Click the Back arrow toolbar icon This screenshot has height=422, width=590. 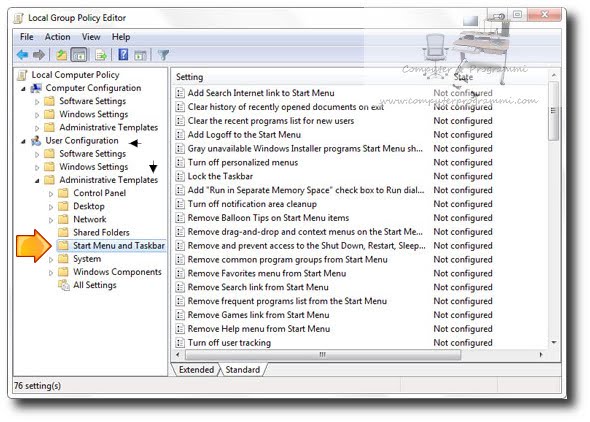pos(23,55)
